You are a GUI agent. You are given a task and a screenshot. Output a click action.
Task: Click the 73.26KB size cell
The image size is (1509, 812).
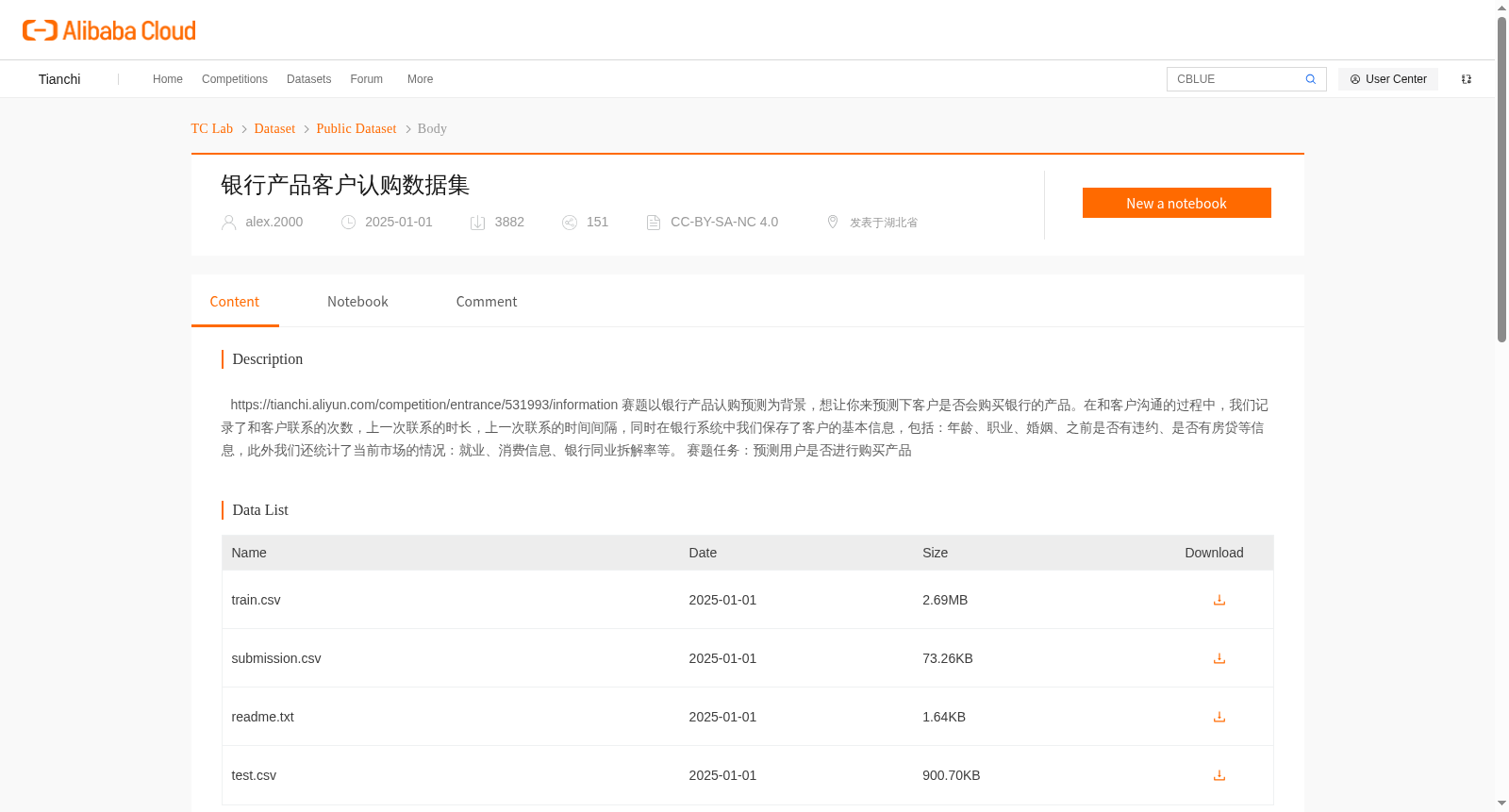point(948,658)
